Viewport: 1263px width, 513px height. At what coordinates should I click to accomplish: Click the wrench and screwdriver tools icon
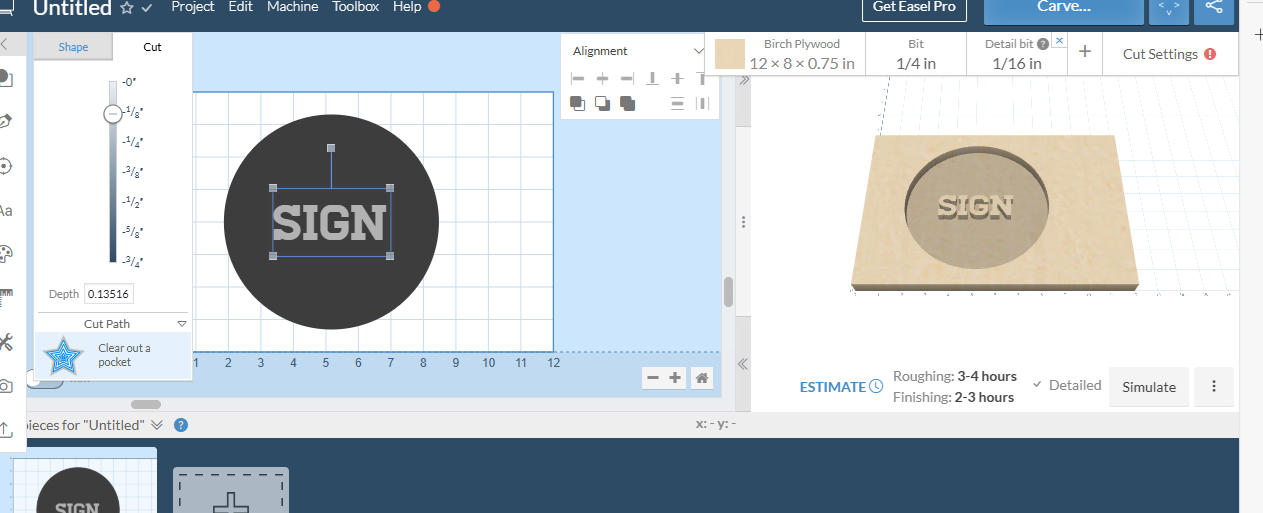click(5, 343)
